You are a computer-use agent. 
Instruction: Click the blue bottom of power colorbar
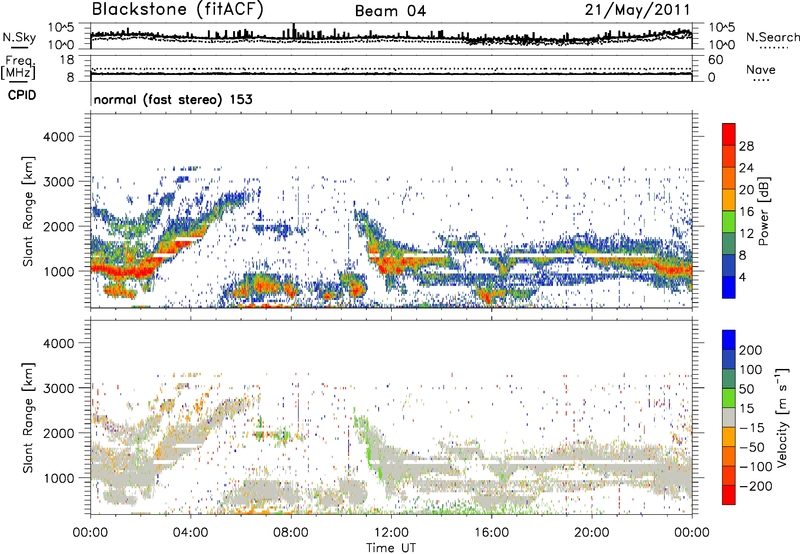pos(729,287)
